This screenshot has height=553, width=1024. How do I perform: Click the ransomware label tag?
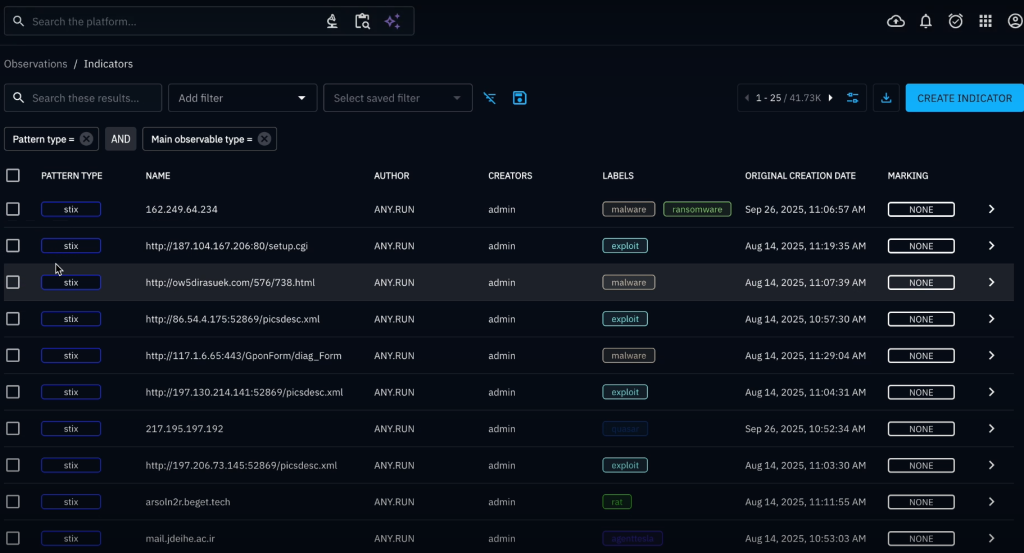click(697, 210)
